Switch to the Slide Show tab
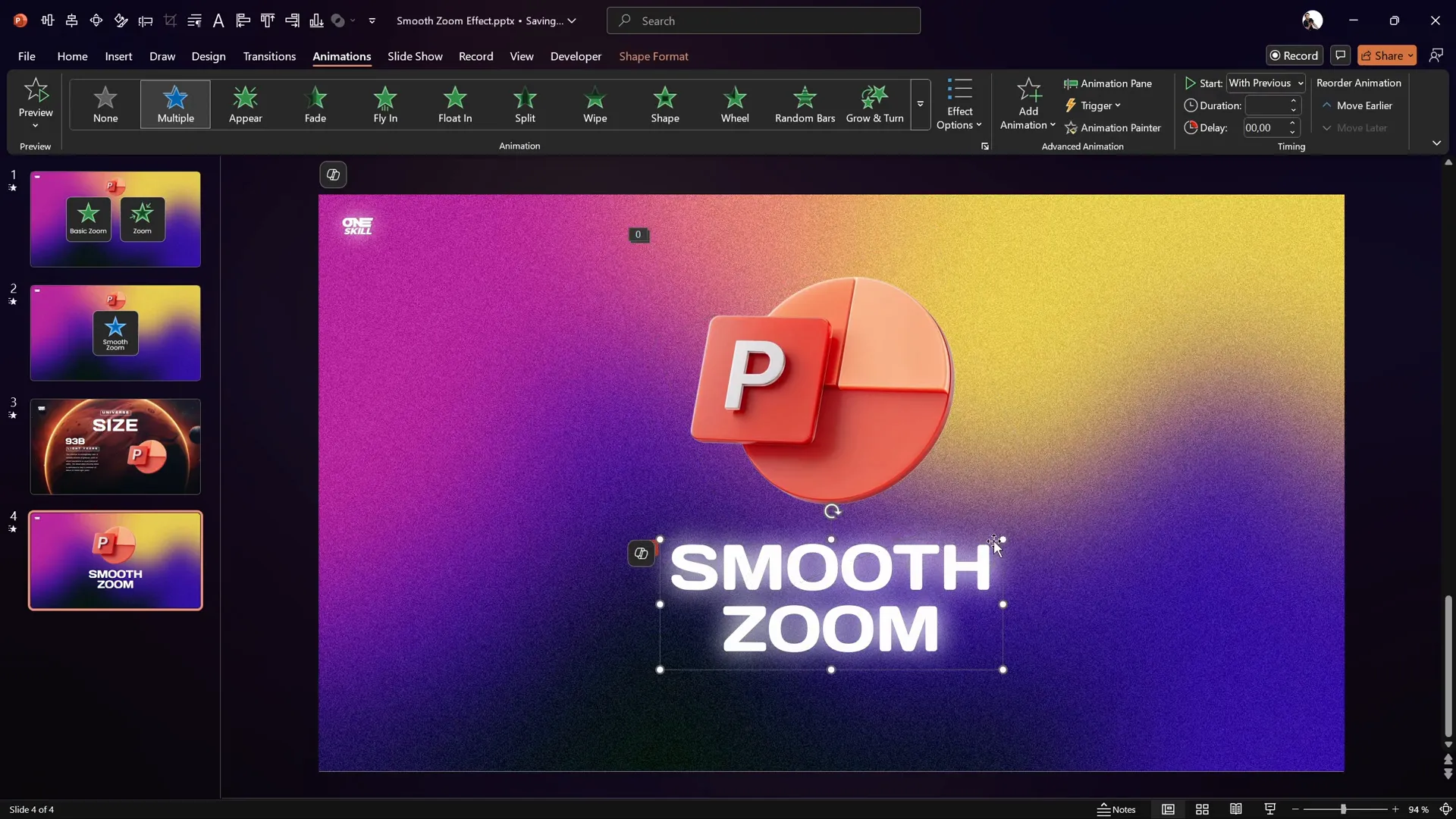 coord(415,56)
